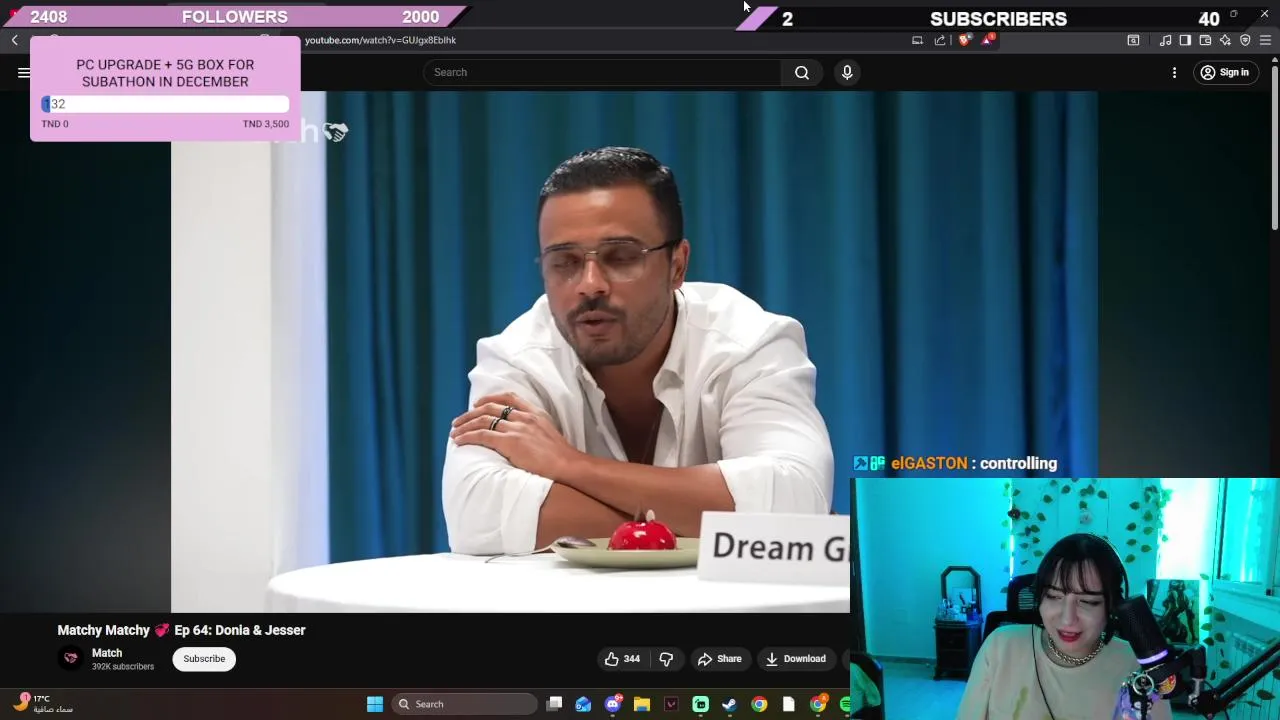This screenshot has height=720, width=1280.
Task: Open the Valorant icon in taskbar
Action: tap(671, 704)
